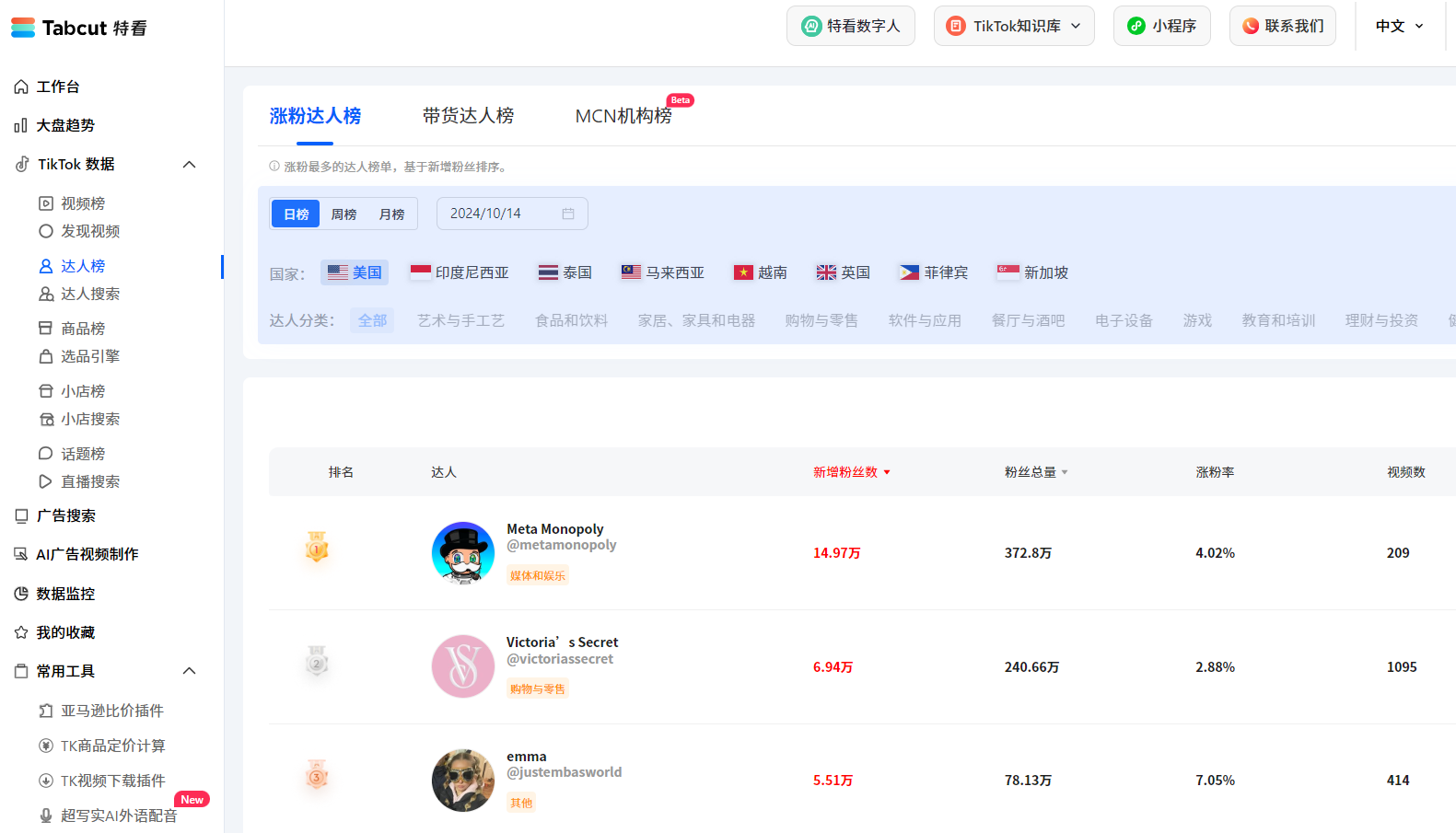Click the 媒体和娱乐 tag
The width and height of the screenshot is (1456, 833).
click(538, 575)
